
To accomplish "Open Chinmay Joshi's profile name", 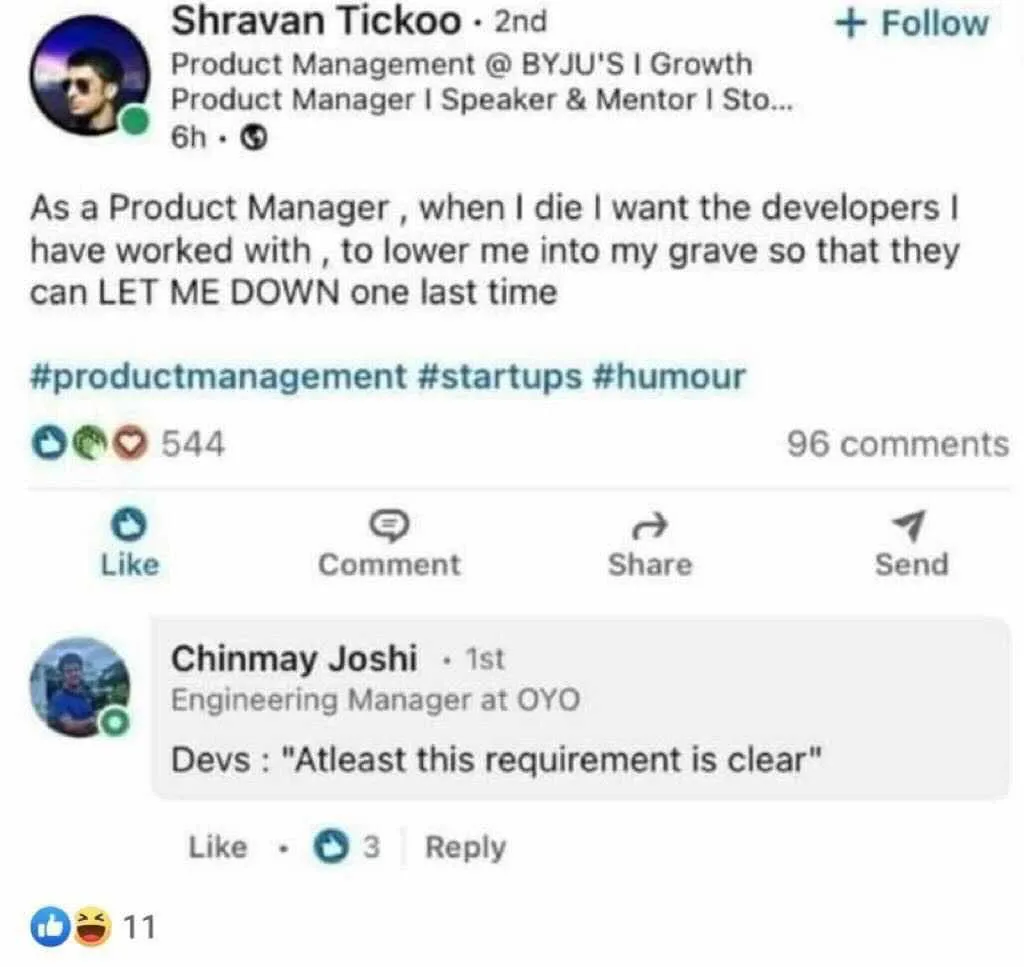I will pos(294,659).
